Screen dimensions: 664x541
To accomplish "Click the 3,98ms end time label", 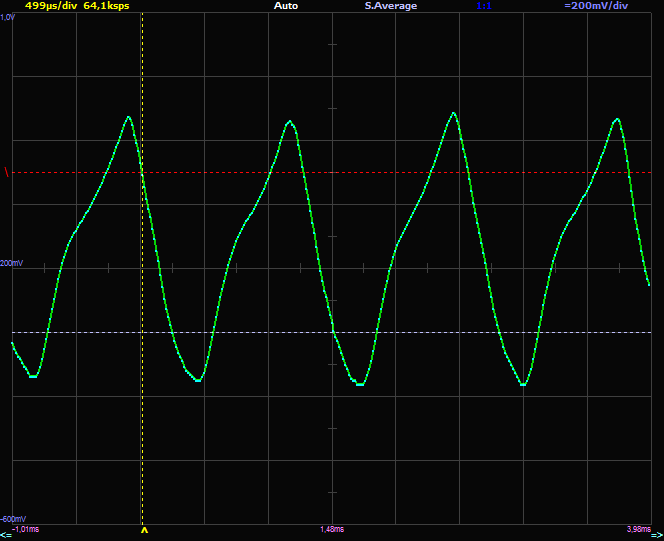I will click(638, 528).
